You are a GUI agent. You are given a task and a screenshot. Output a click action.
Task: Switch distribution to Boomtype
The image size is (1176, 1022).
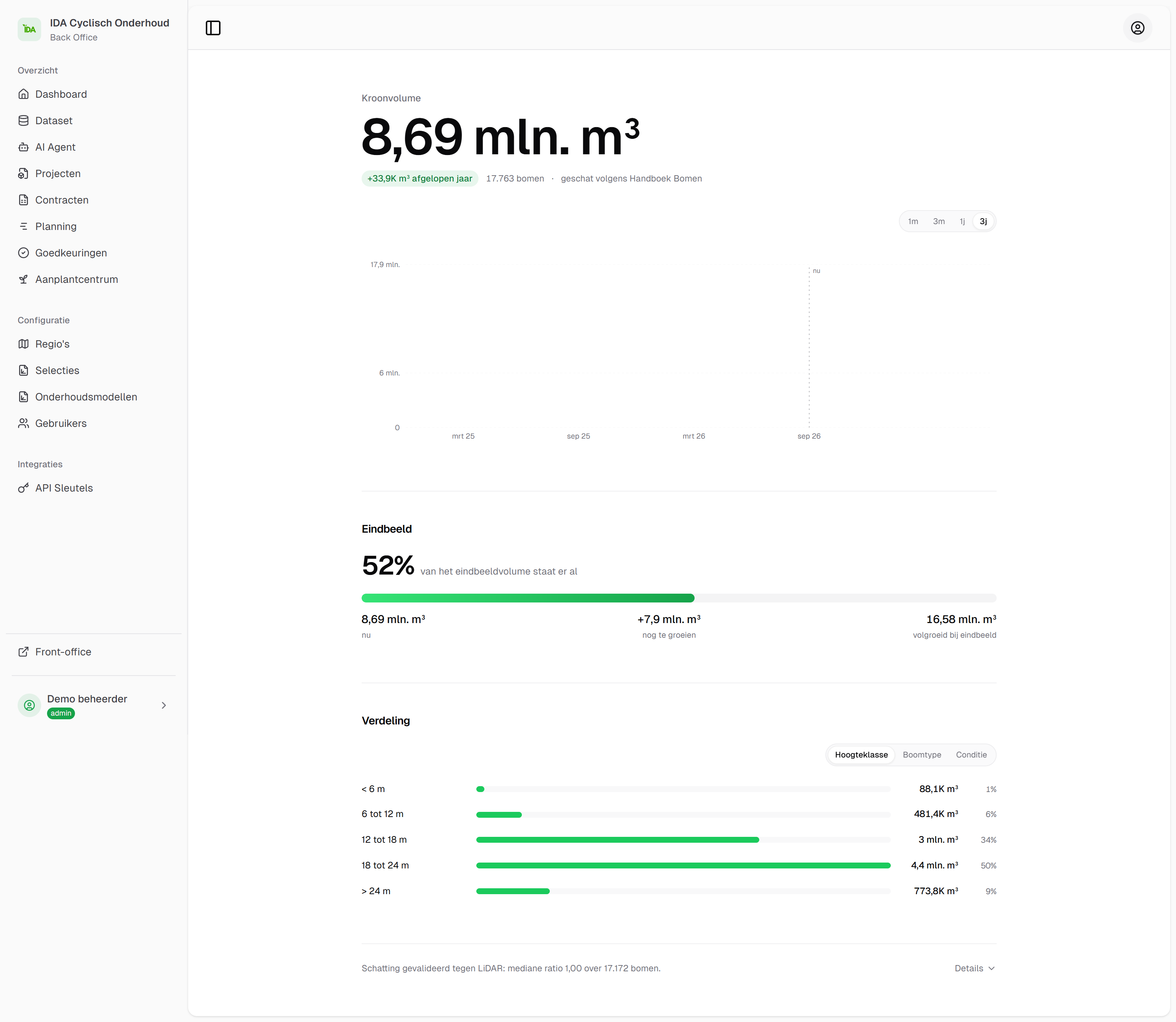pos(922,755)
